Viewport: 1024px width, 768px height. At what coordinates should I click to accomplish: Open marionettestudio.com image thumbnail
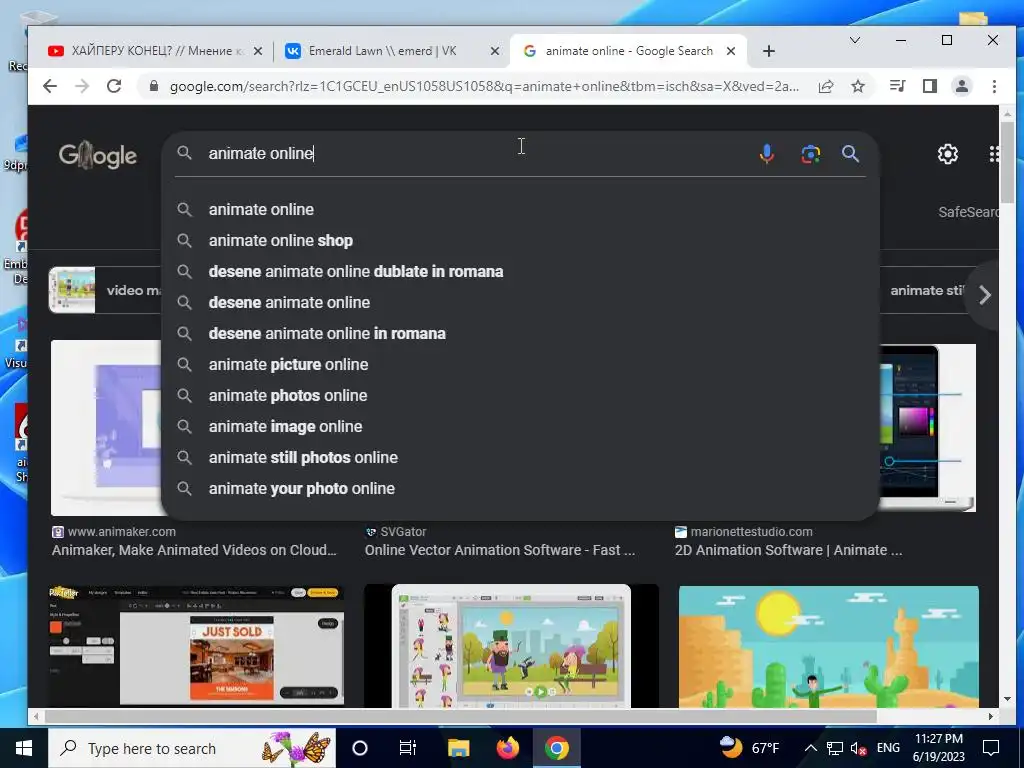coord(927,428)
